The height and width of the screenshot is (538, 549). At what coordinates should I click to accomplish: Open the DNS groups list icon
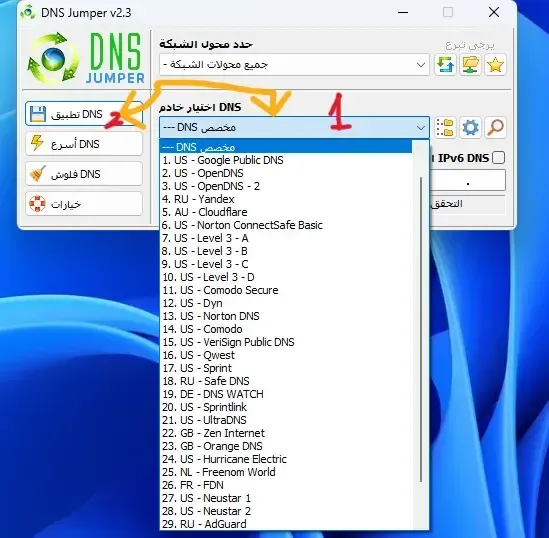click(445, 127)
